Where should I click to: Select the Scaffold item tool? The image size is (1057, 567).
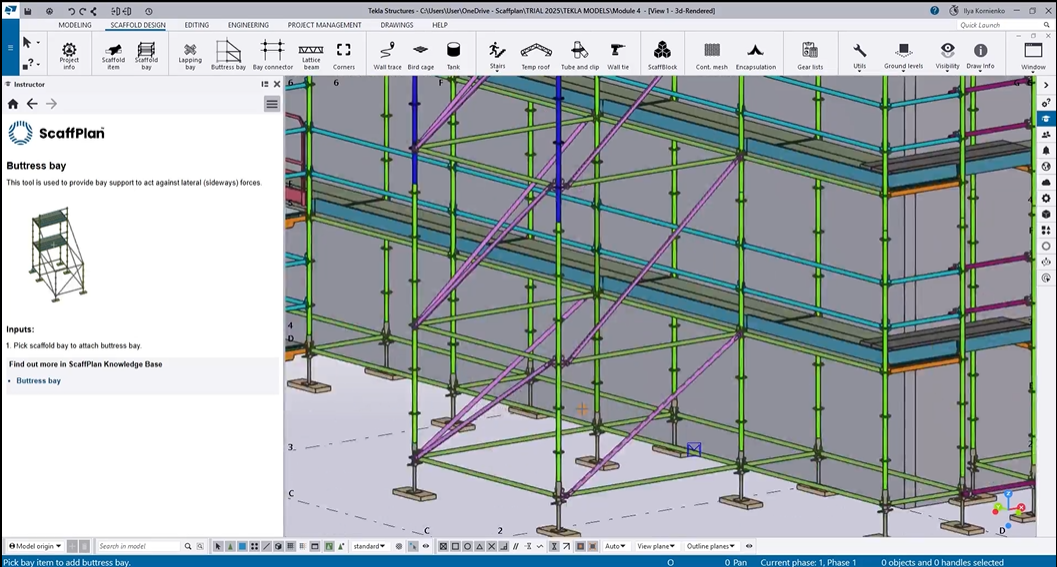[x=113, y=55]
